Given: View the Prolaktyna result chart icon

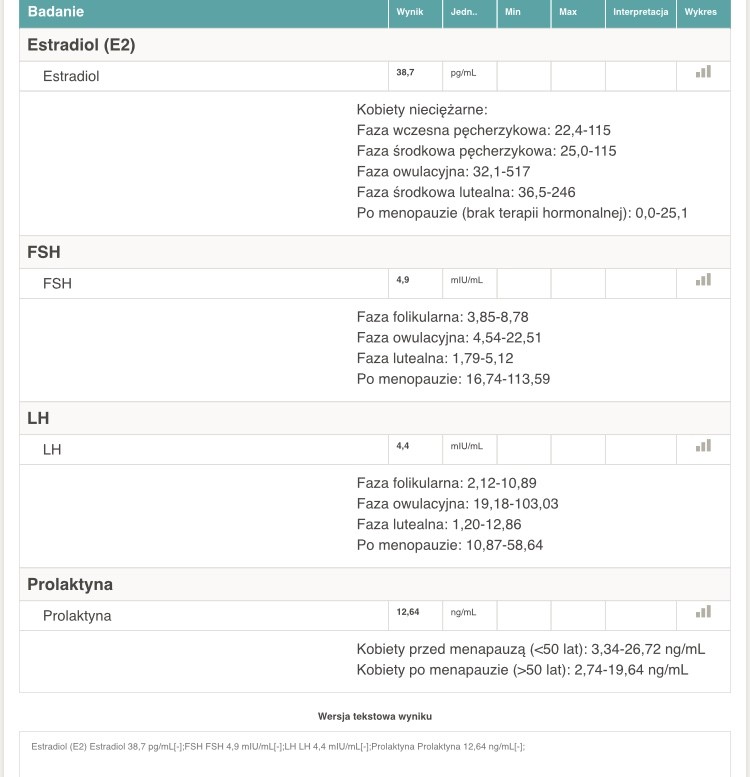Looking at the screenshot, I should pos(703,612).
